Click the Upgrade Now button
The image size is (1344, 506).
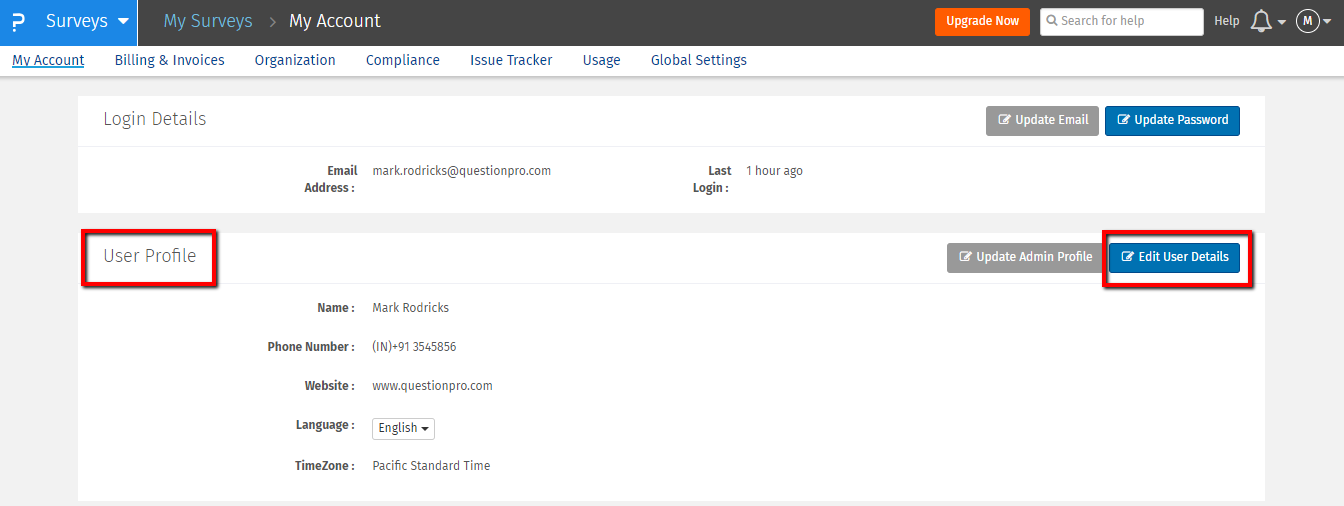982,21
